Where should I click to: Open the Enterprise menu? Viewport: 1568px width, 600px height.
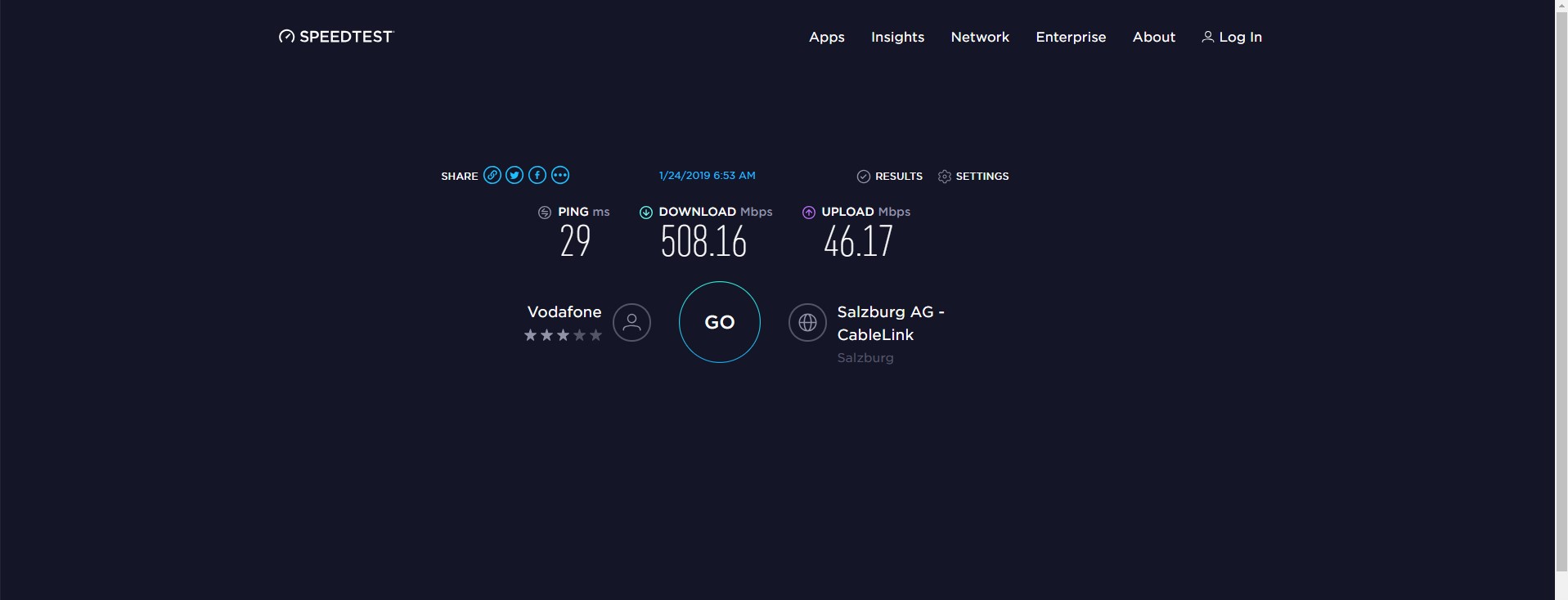(1071, 38)
